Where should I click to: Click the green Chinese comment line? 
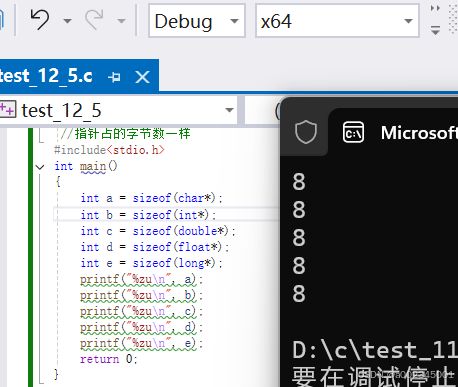pos(125,134)
